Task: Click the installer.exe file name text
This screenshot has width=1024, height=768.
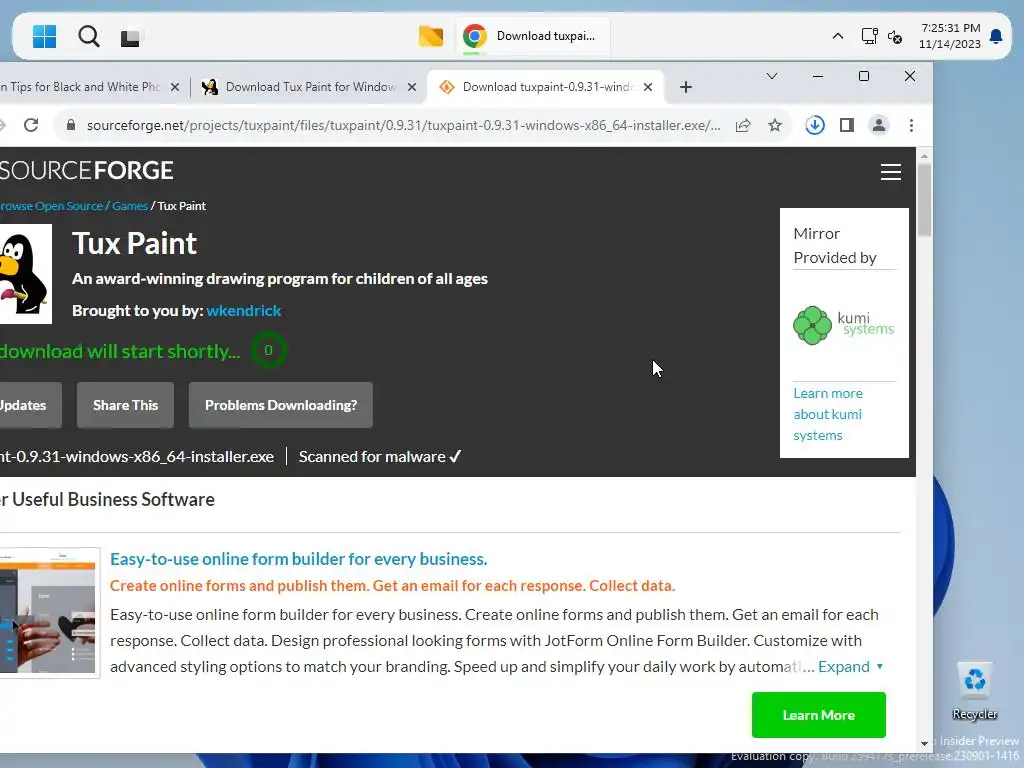Action: tap(136, 456)
